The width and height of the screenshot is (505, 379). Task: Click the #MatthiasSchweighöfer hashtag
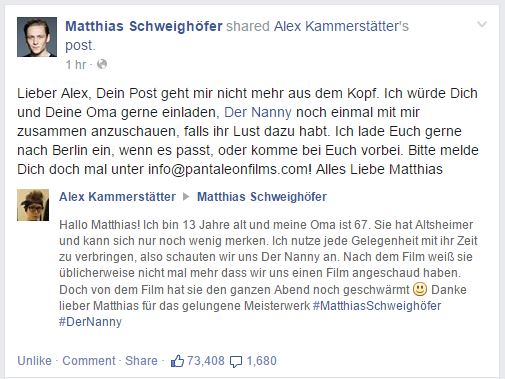click(377, 306)
